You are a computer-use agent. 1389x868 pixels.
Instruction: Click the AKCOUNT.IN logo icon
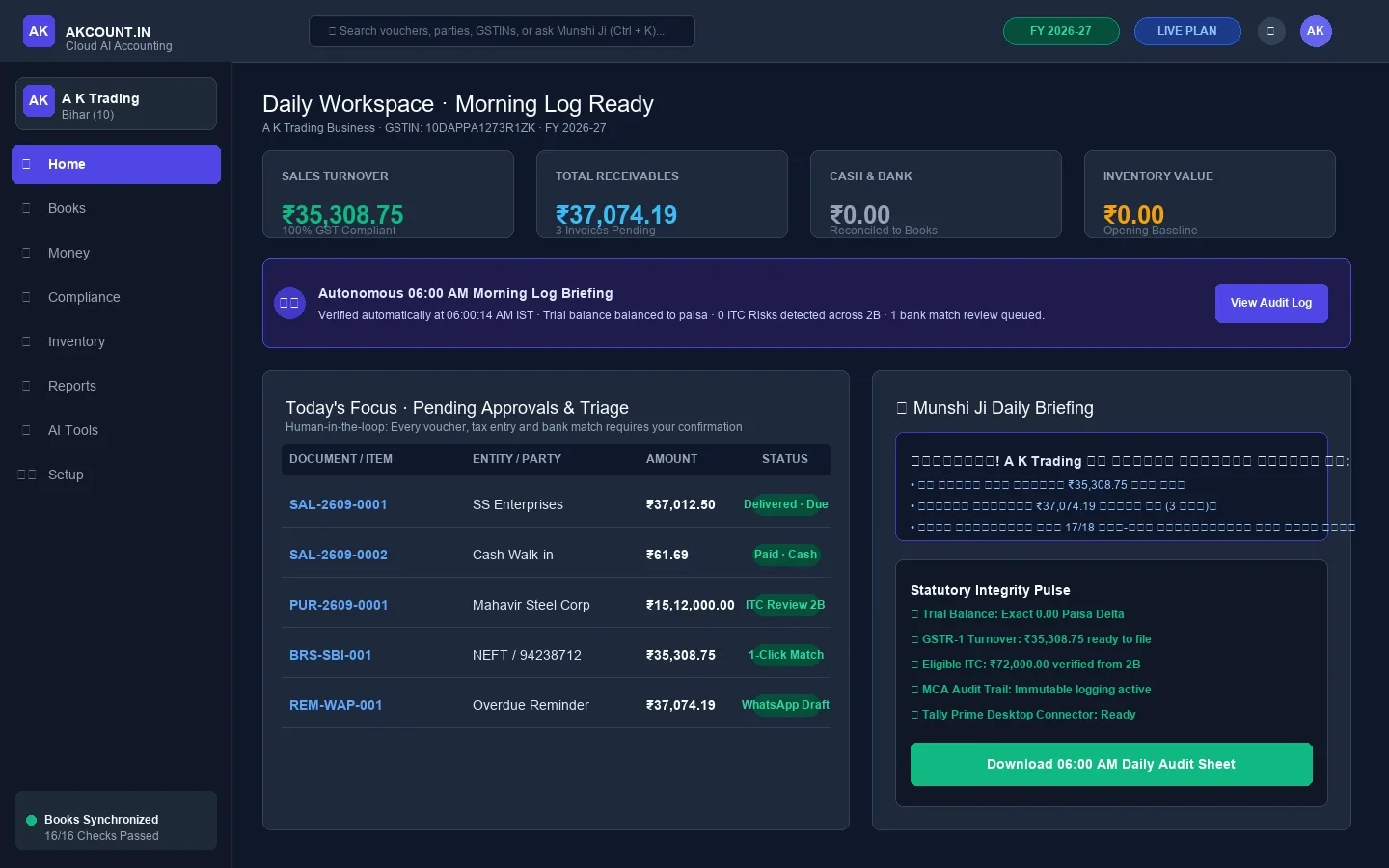click(39, 32)
